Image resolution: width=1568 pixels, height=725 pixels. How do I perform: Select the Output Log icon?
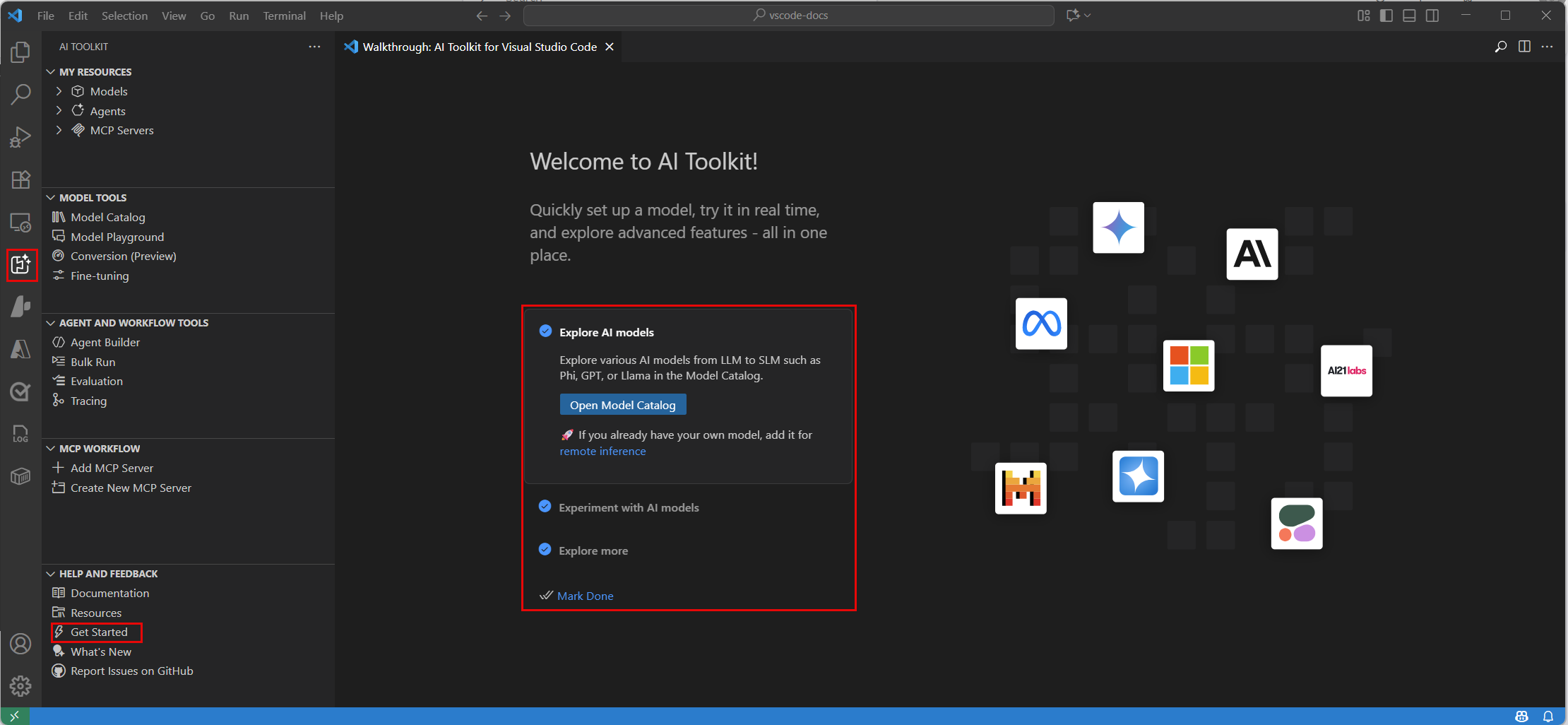[21, 433]
